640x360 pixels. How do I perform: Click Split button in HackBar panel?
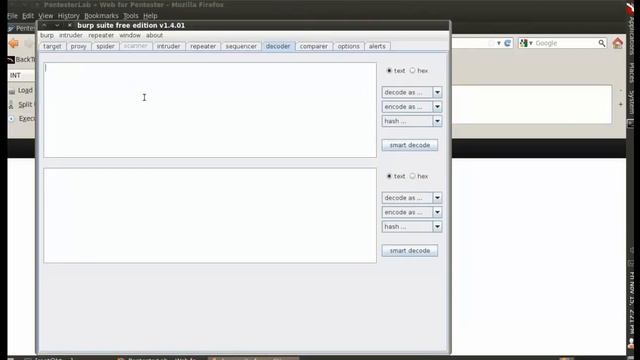[21, 104]
